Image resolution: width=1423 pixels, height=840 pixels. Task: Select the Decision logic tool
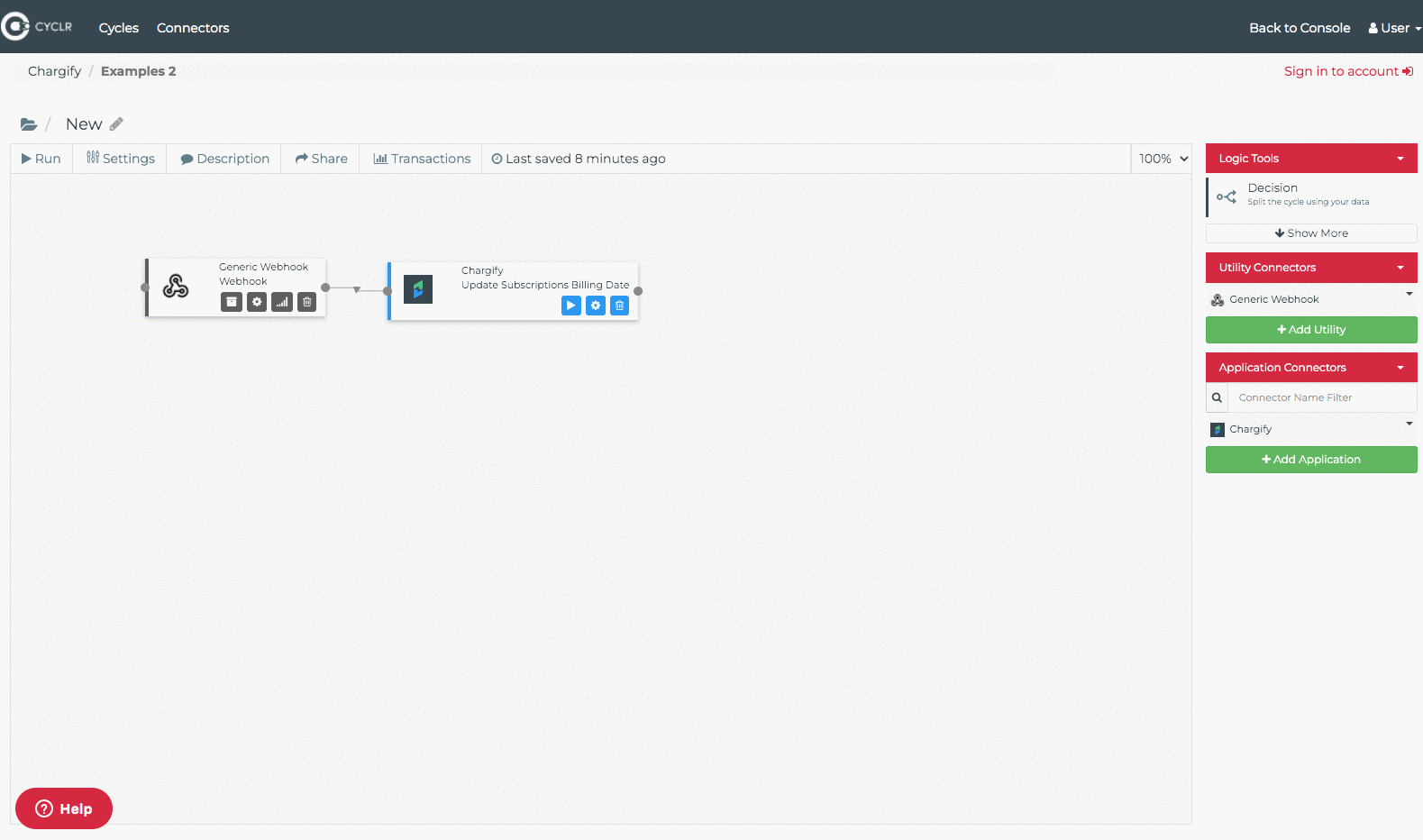[x=1311, y=196]
